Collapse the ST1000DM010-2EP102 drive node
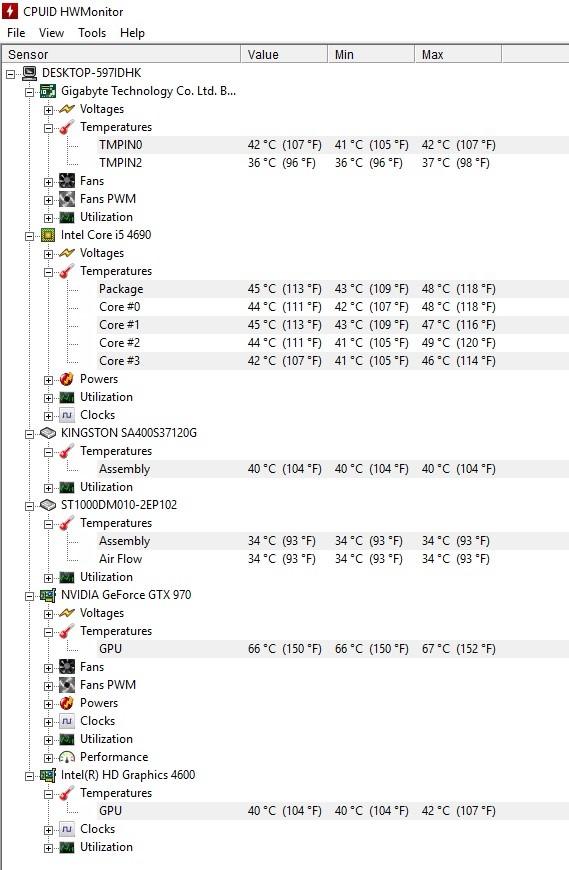The image size is (569, 870). click(29, 505)
